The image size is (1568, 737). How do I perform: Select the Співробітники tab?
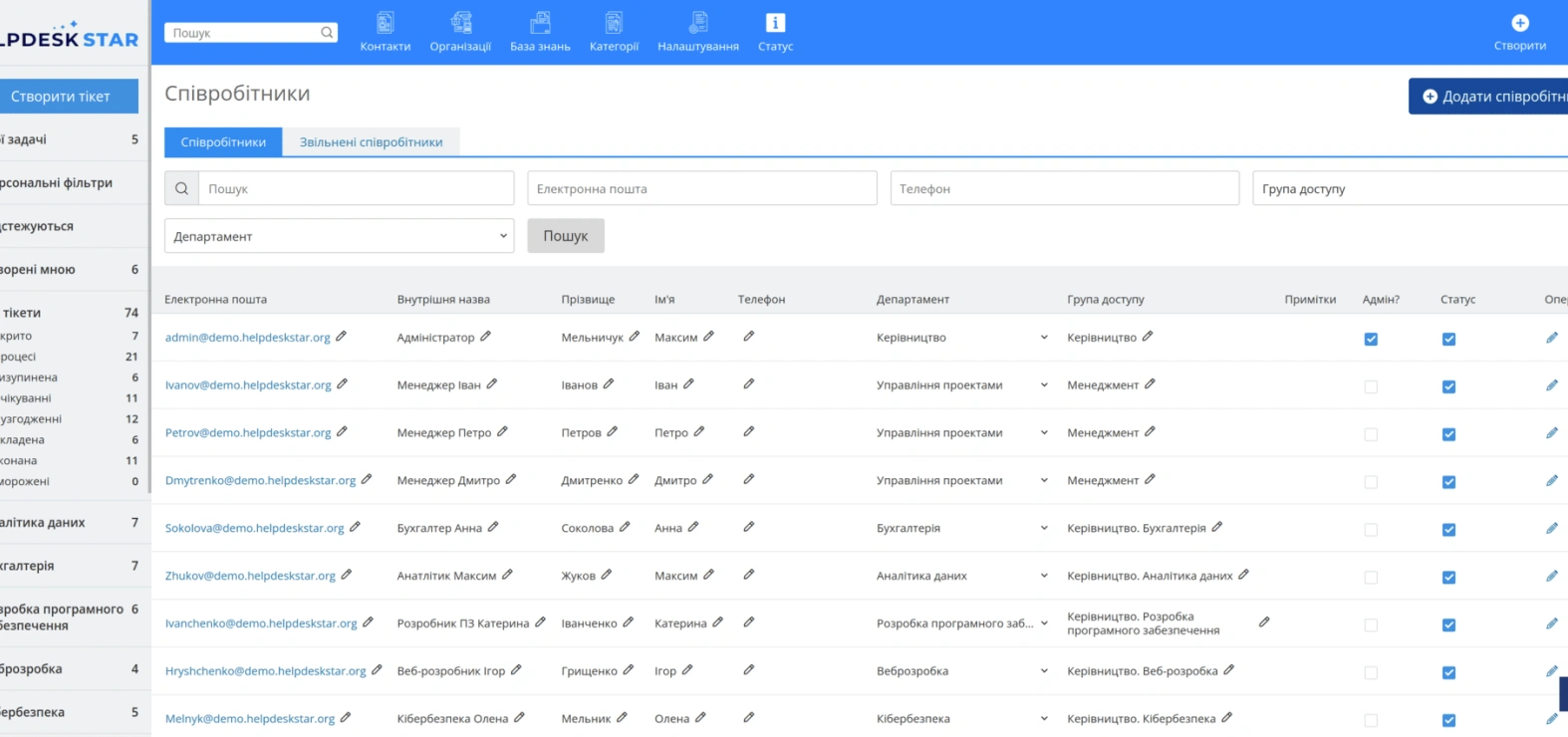point(223,142)
